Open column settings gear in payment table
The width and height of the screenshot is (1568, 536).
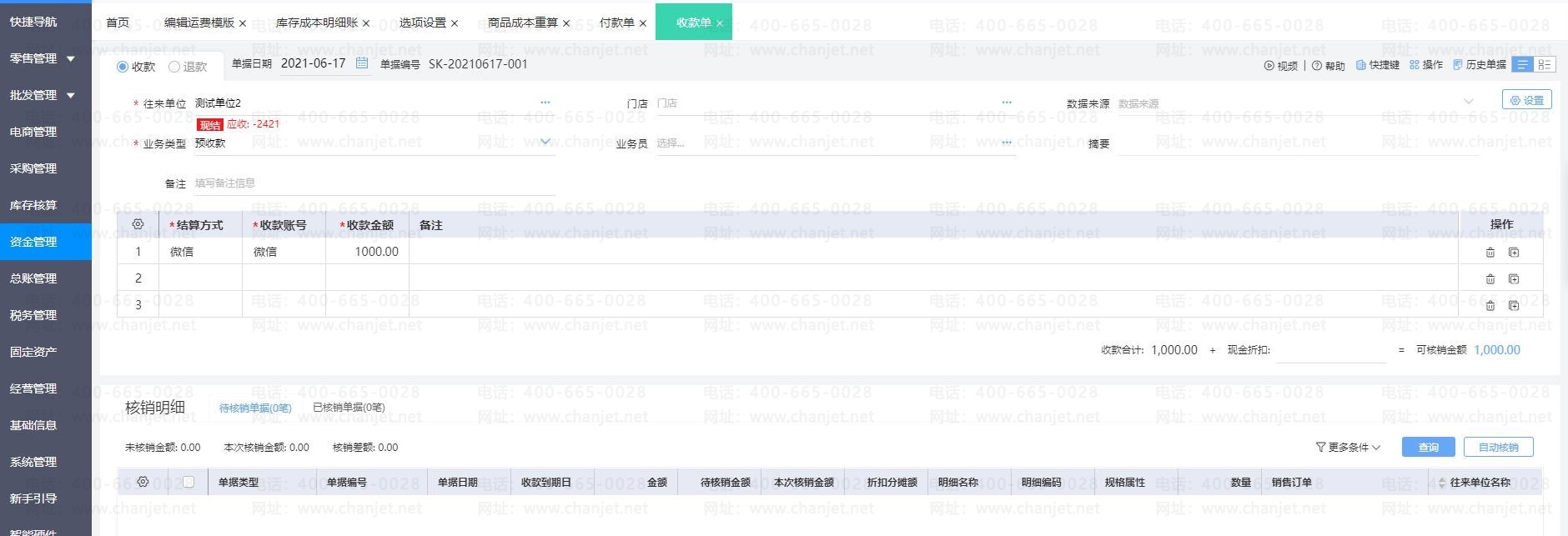click(x=138, y=224)
